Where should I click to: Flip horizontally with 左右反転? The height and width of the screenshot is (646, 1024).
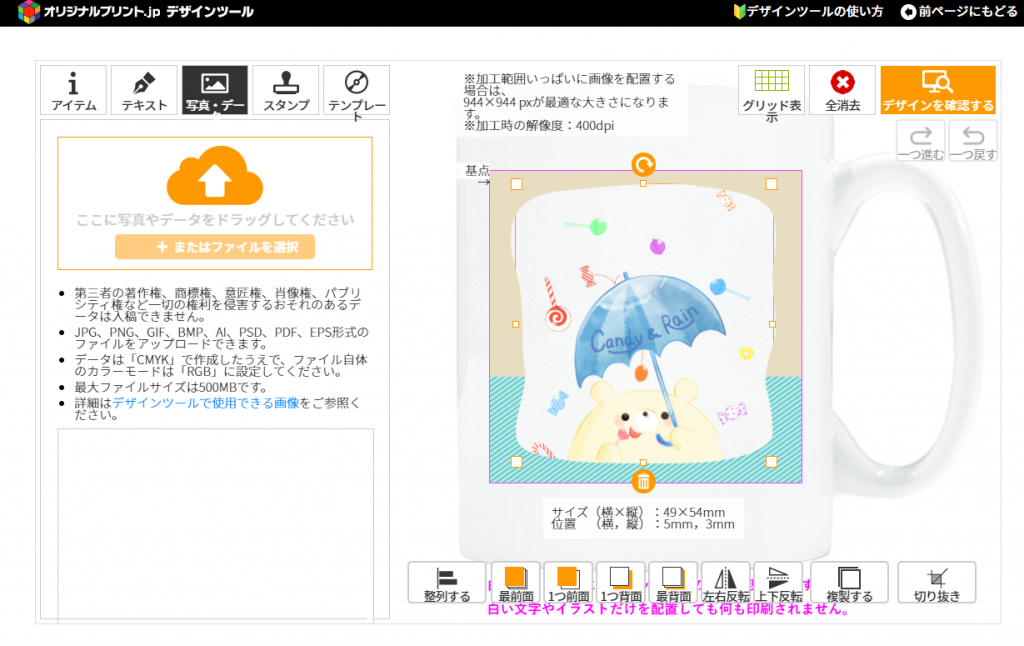coord(726,583)
